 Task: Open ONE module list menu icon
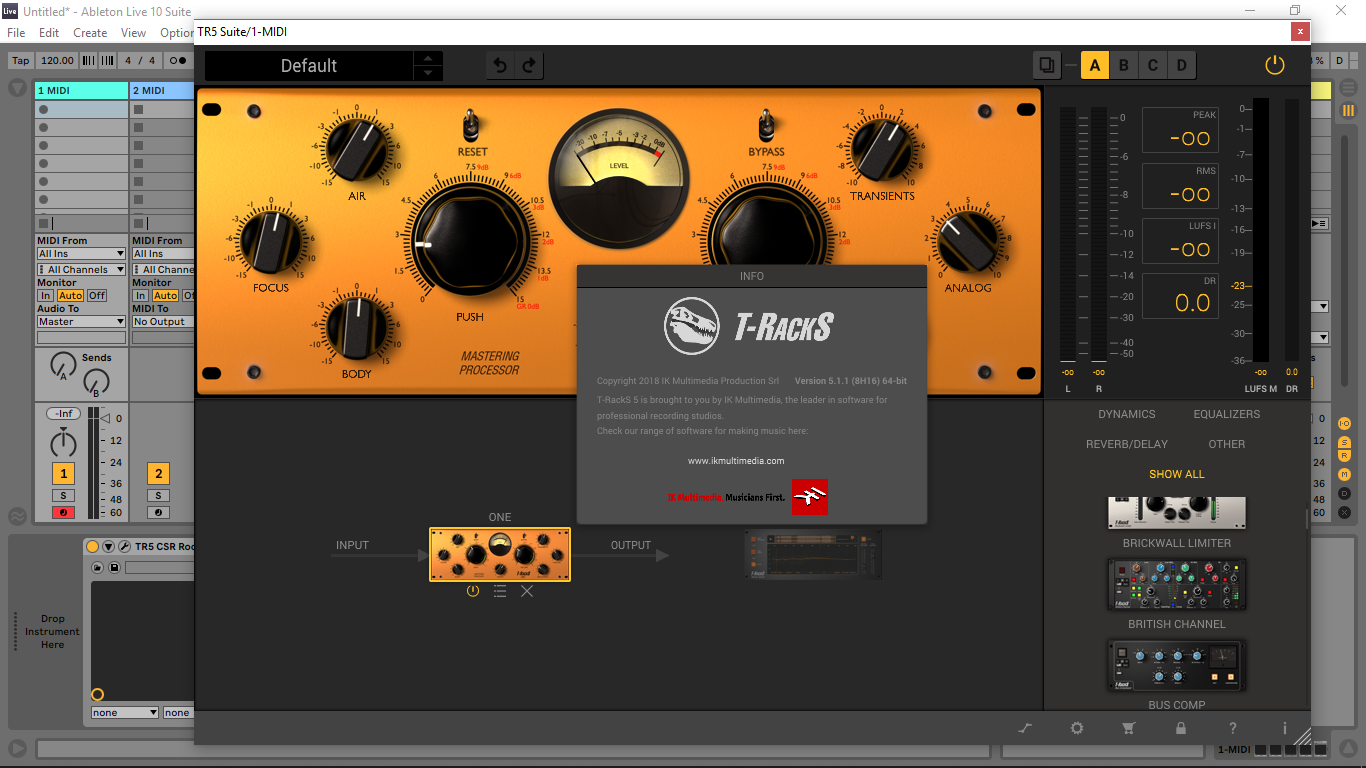point(500,591)
